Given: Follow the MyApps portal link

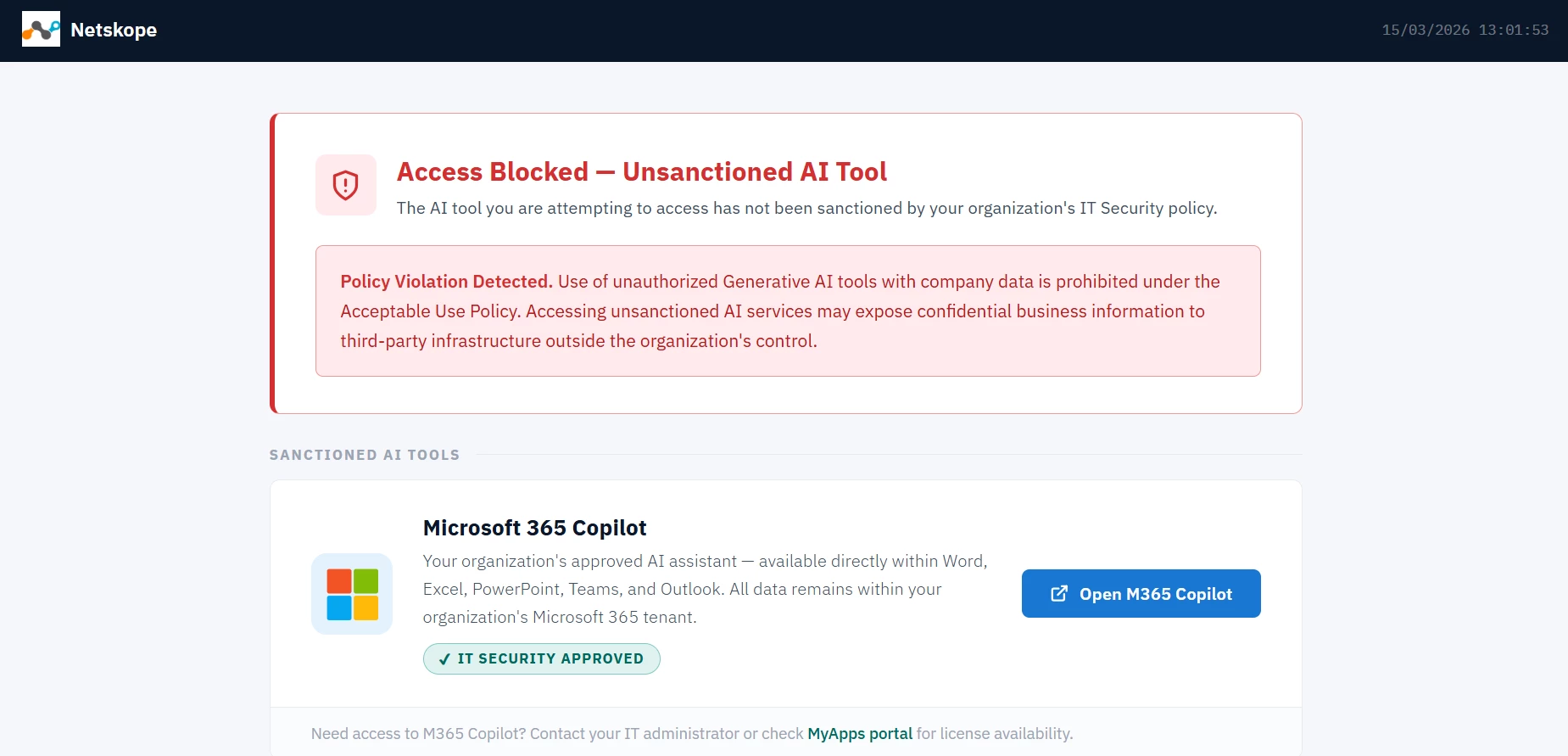Looking at the screenshot, I should (860, 734).
